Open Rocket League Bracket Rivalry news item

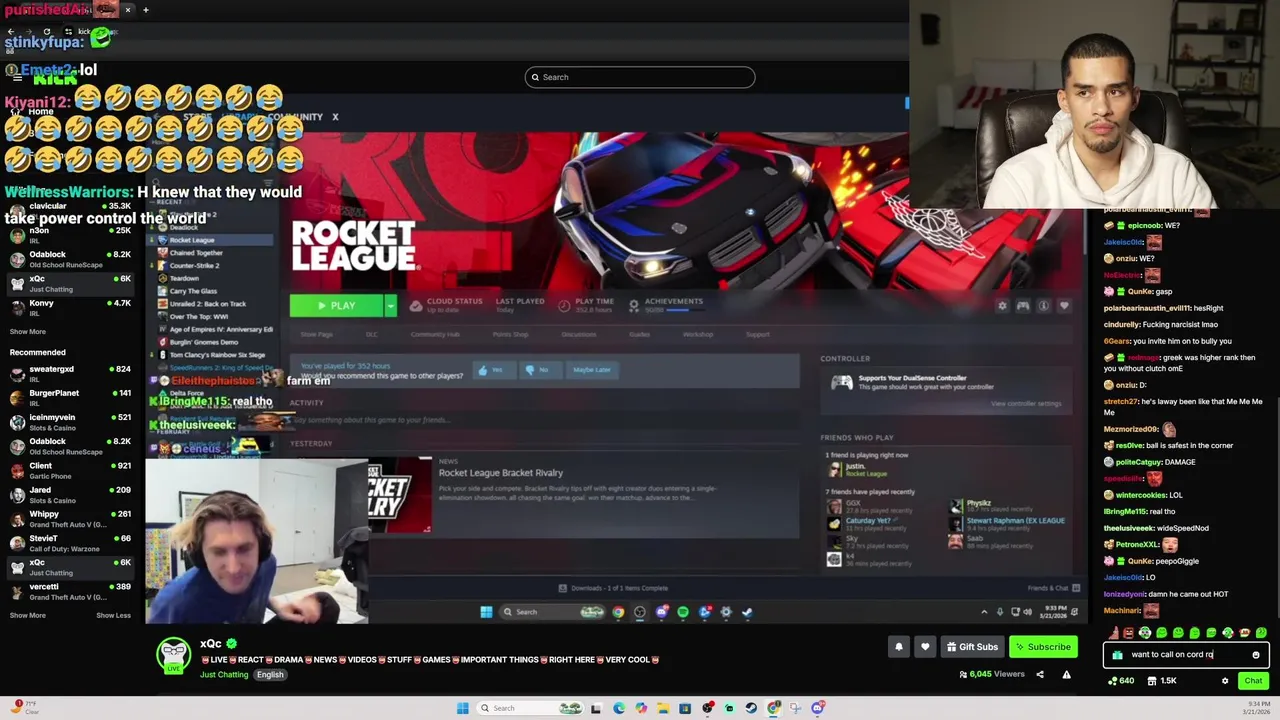501,473
